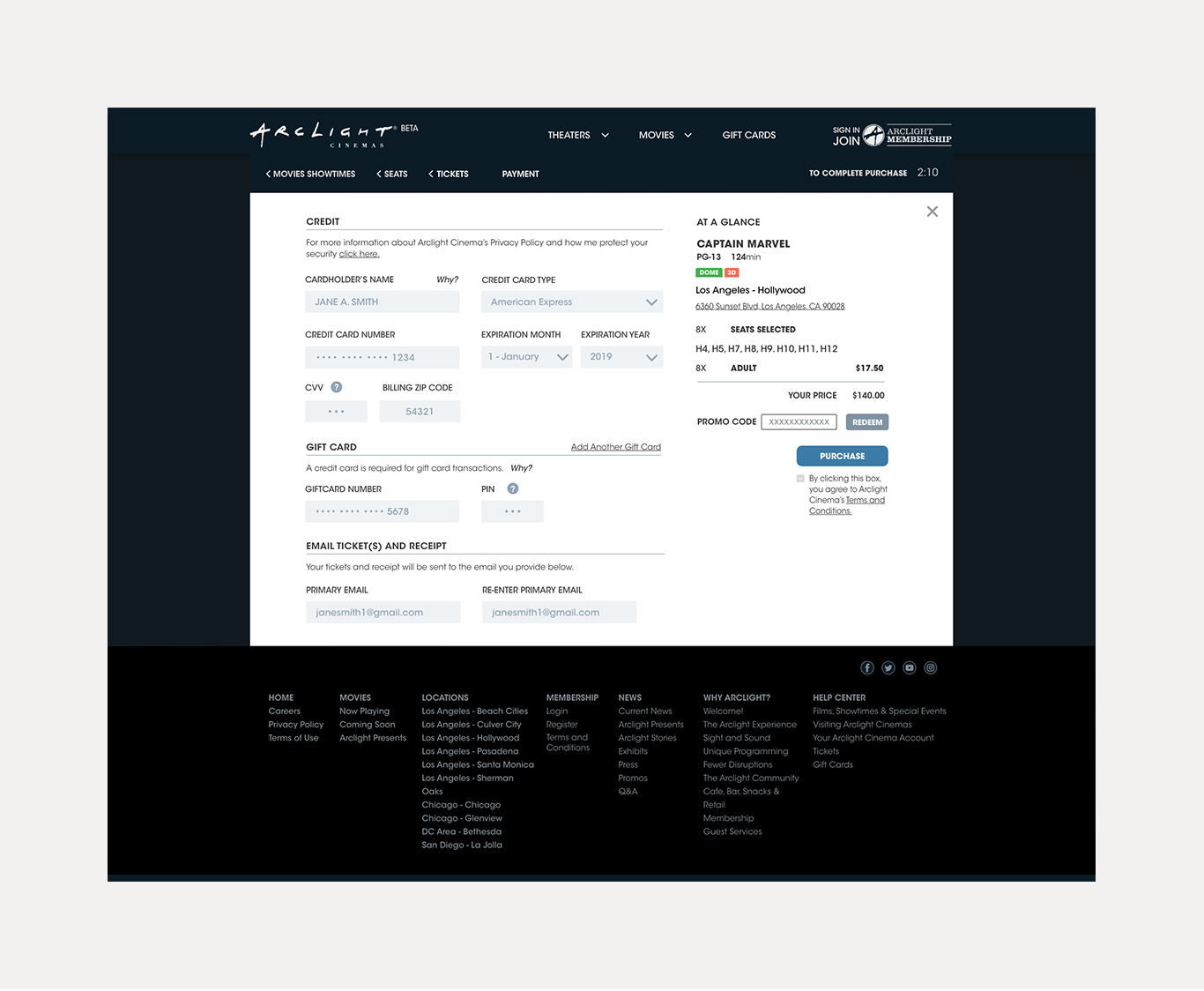
Task: Go back to Seats step
Action: (392, 174)
